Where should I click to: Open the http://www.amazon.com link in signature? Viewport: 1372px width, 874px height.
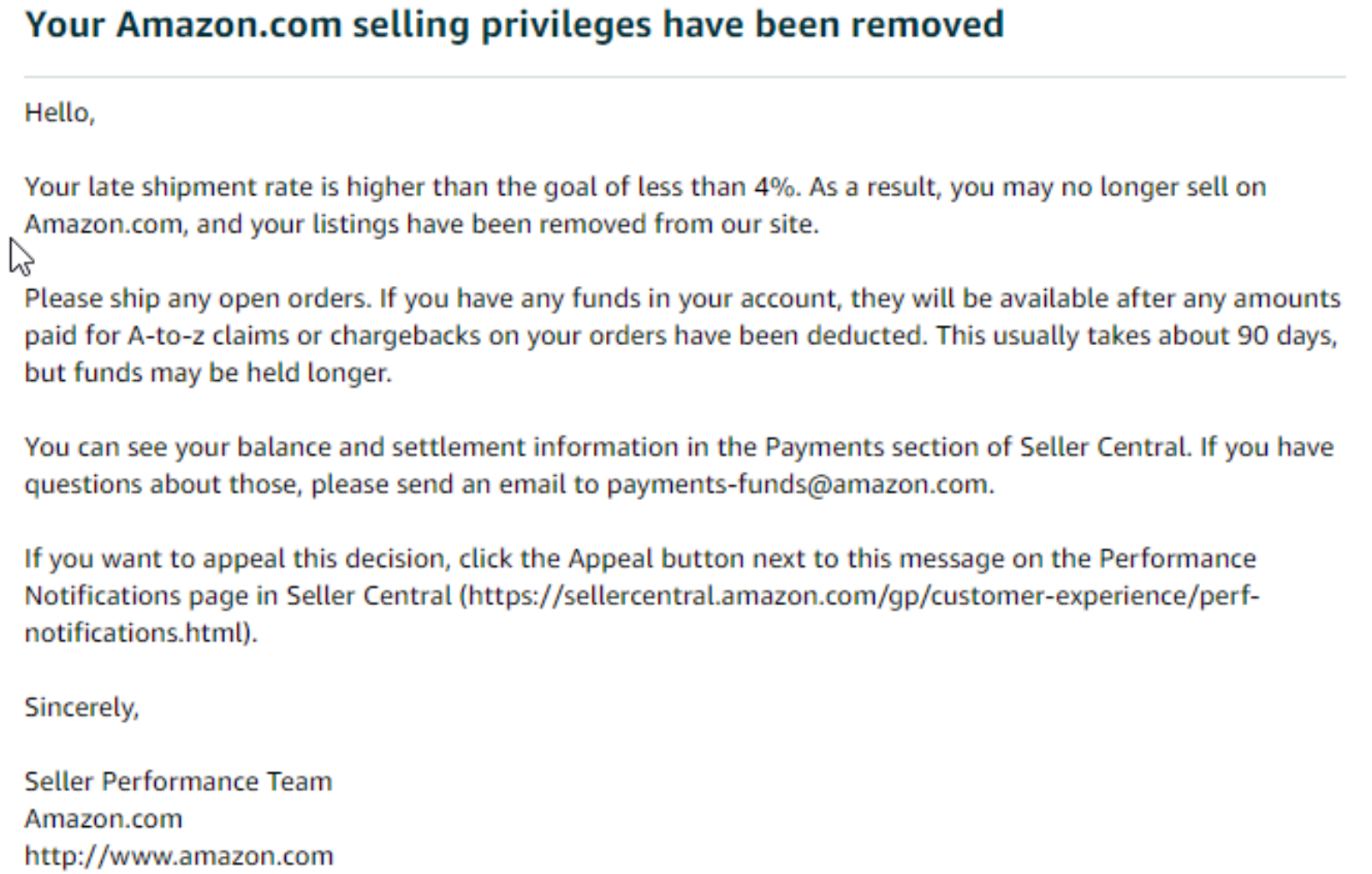coord(178,856)
